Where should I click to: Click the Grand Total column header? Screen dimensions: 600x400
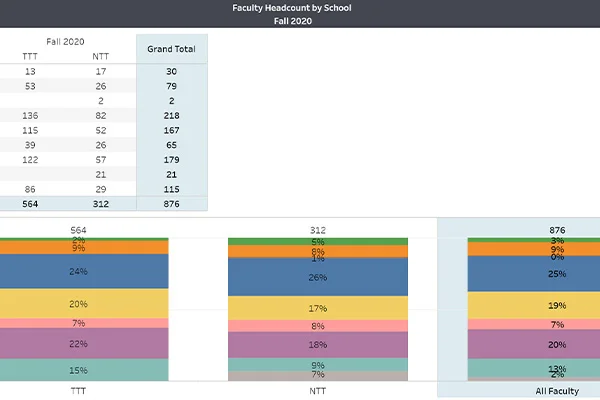pyautogui.click(x=171, y=48)
